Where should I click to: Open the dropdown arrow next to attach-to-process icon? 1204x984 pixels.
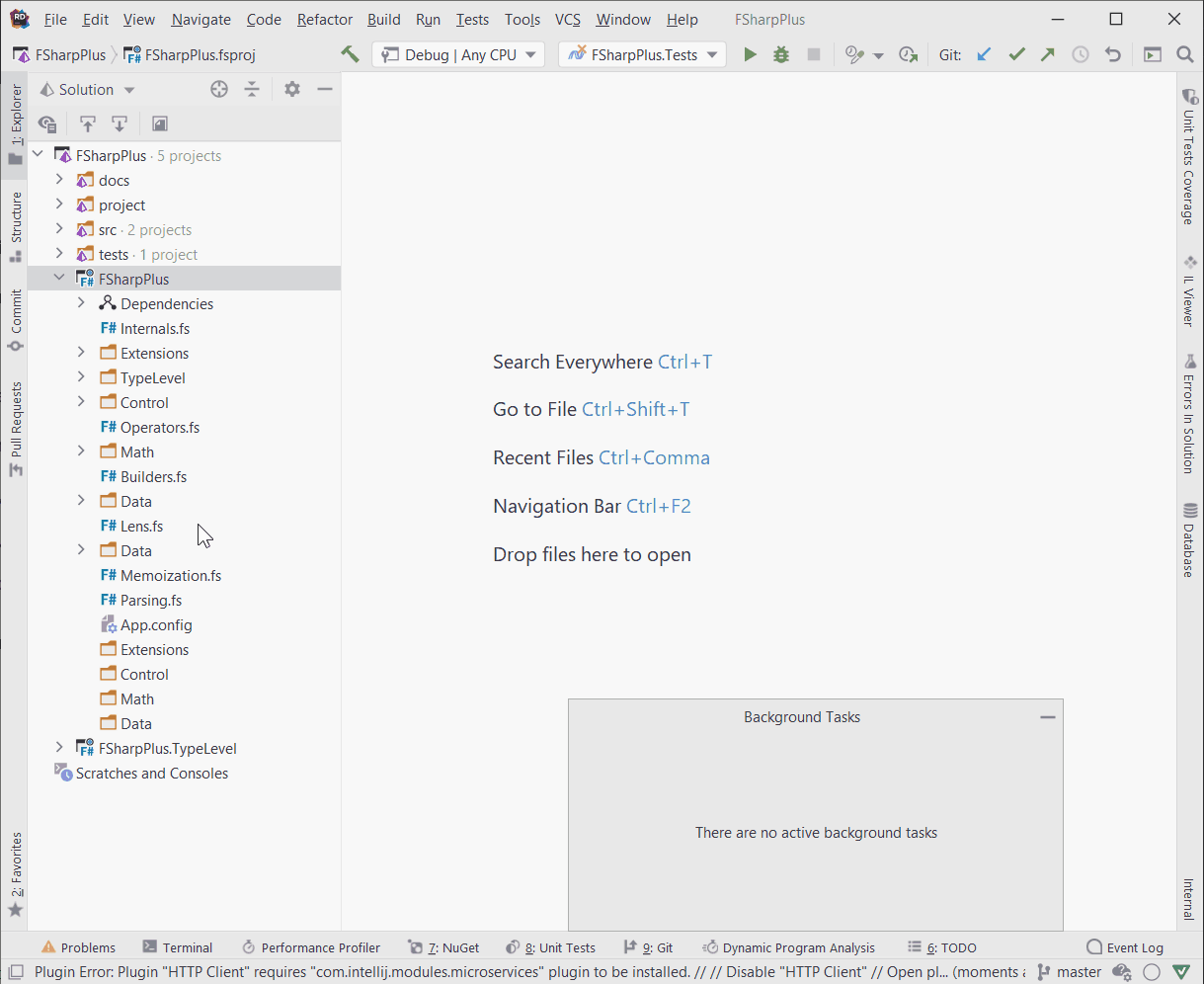(878, 55)
